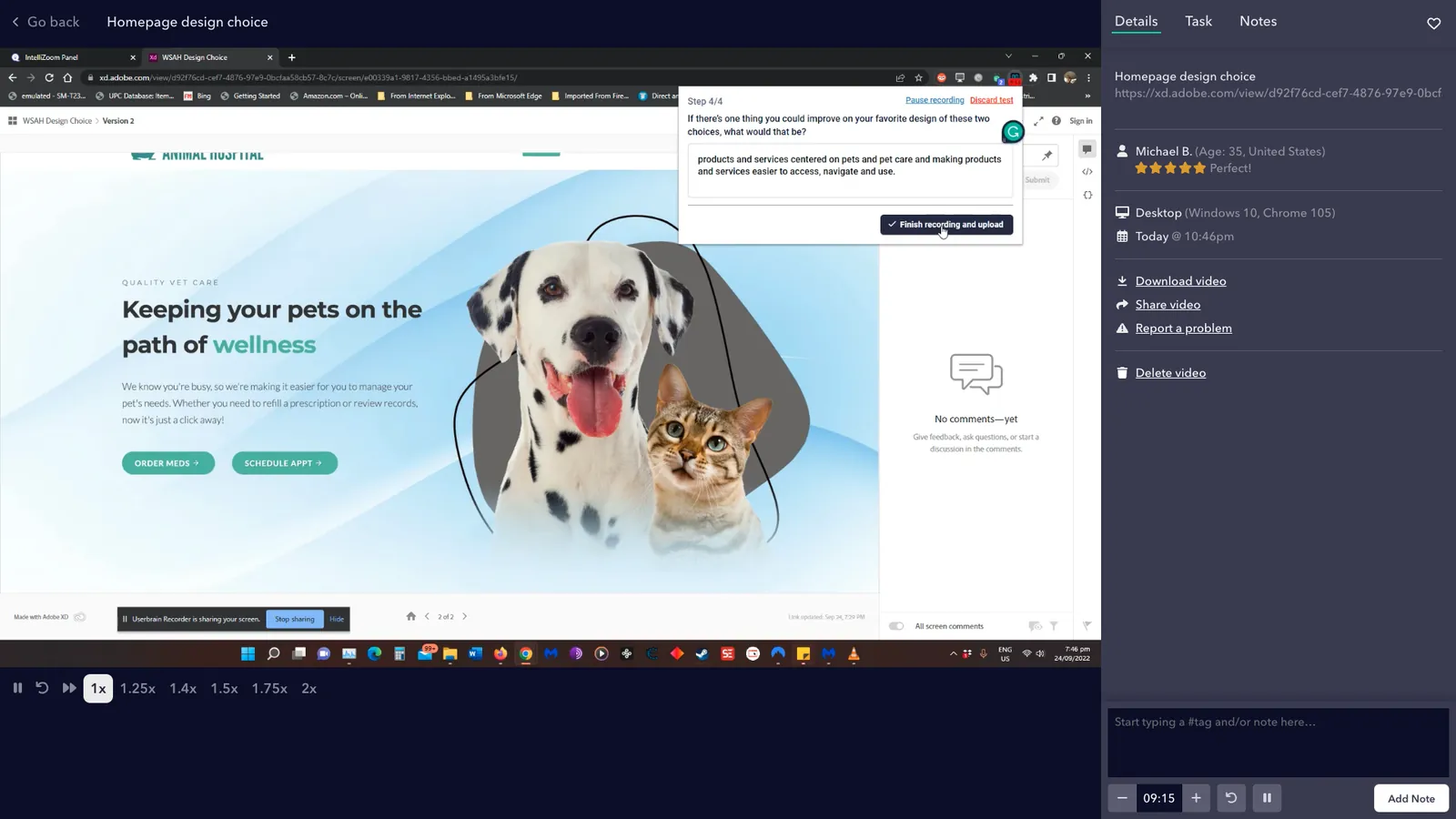This screenshot has height=819, width=1456.
Task: Click Pause recording link
Action: point(935,100)
